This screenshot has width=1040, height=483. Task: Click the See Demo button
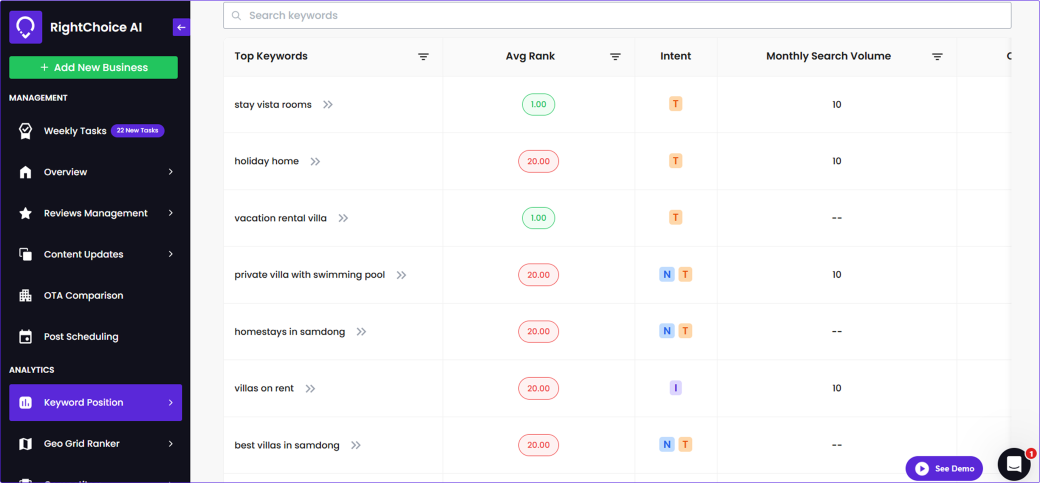point(944,468)
